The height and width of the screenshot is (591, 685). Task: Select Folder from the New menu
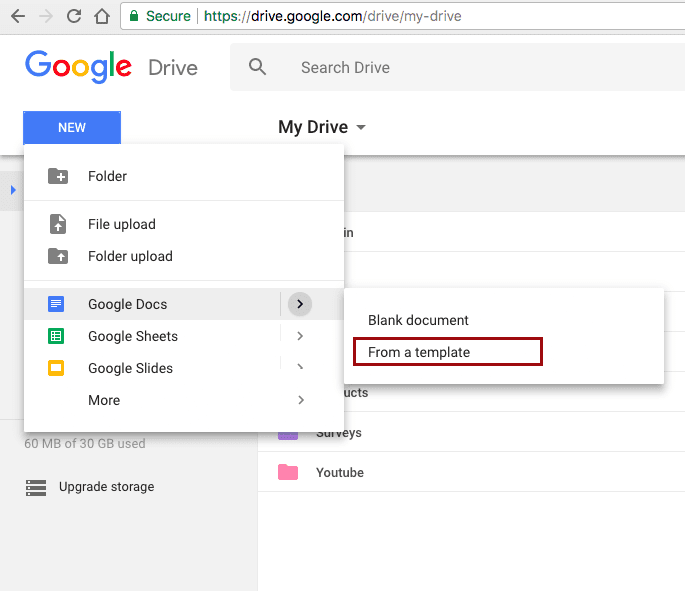[x=184, y=176]
